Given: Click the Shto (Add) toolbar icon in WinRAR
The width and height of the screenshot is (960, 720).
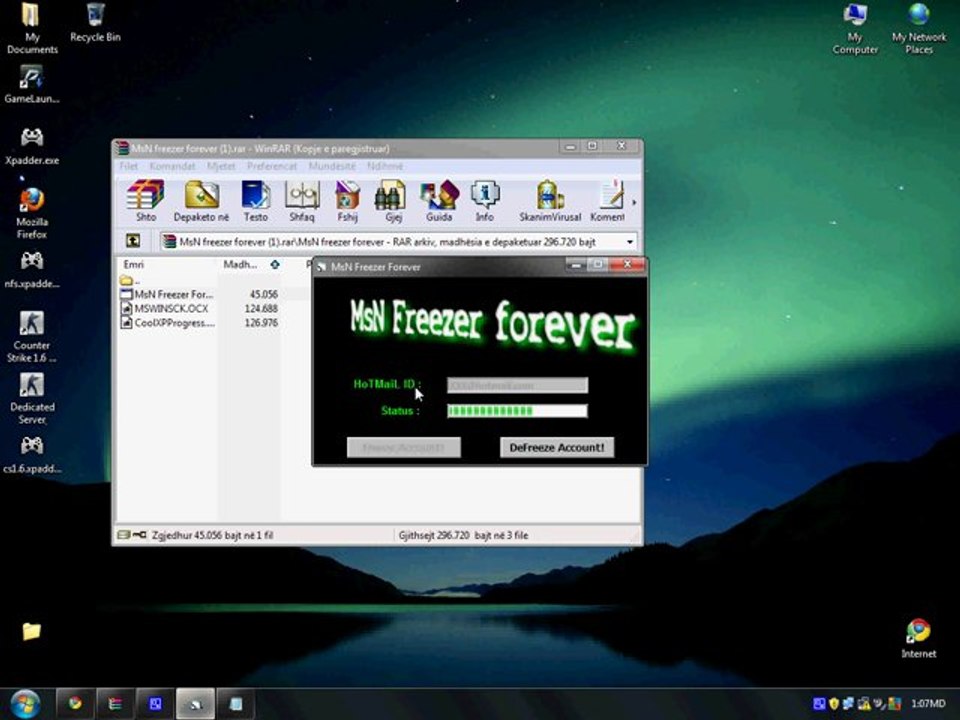Looking at the screenshot, I should click(146, 201).
